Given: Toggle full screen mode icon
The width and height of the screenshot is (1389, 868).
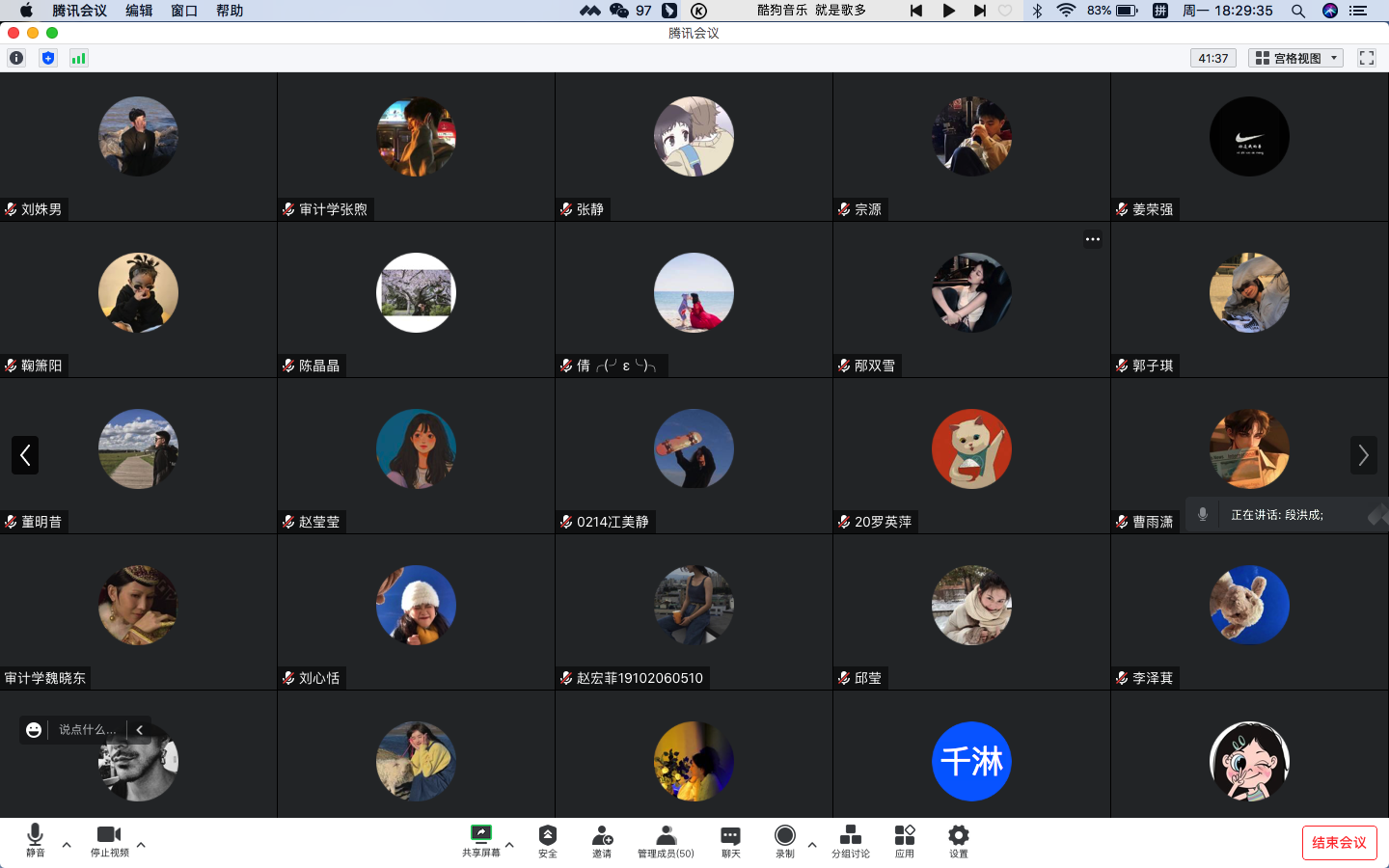Looking at the screenshot, I should (1367, 58).
